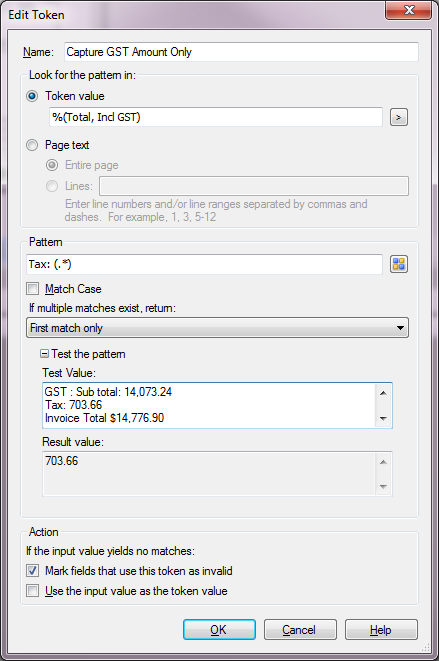Check Use the input value as token value
439x661 pixels.
pyautogui.click(x=32, y=591)
